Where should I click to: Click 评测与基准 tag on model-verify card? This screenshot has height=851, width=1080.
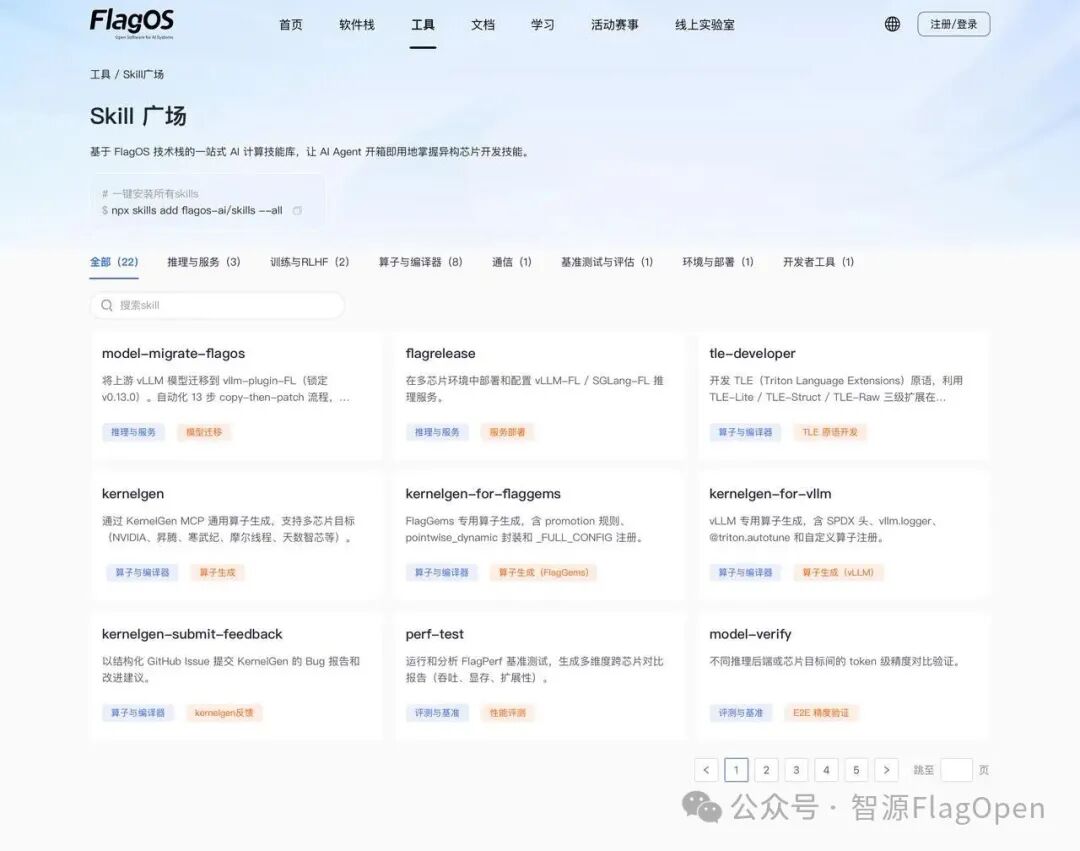point(740,713)
